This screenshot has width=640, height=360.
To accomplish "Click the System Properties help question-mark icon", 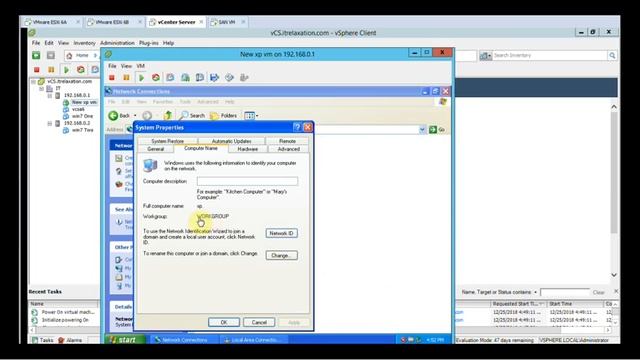I will click(x=297, y=127).
